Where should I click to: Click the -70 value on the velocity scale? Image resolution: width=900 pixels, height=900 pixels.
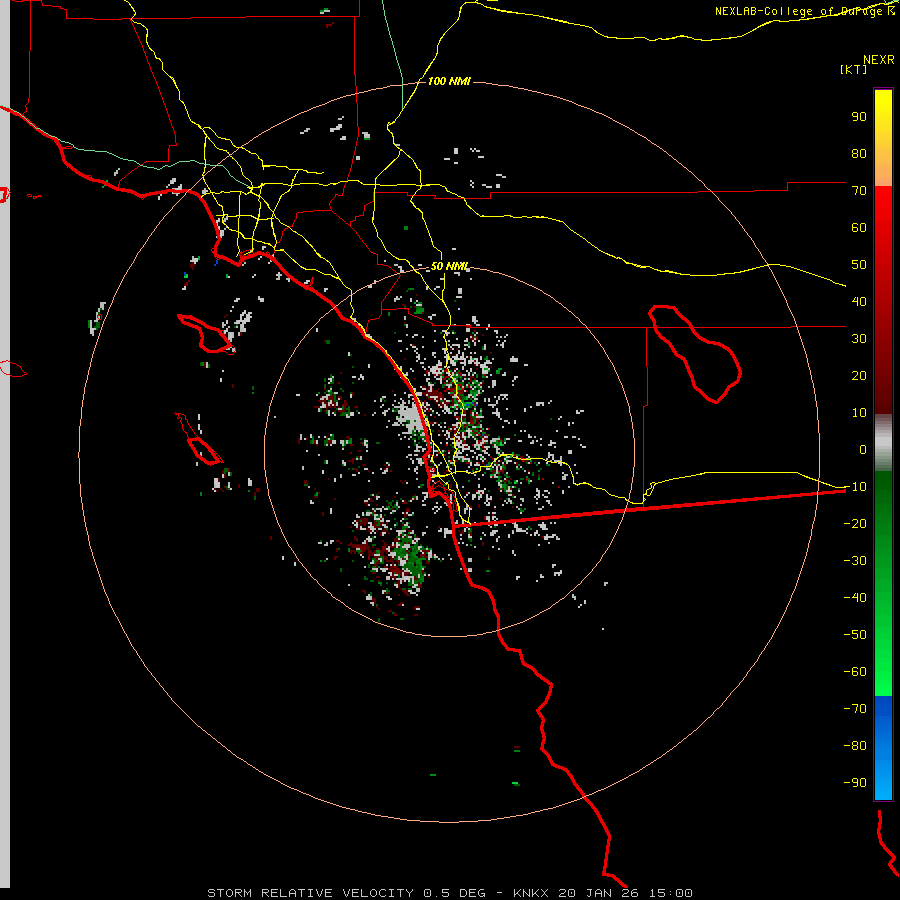855,709
